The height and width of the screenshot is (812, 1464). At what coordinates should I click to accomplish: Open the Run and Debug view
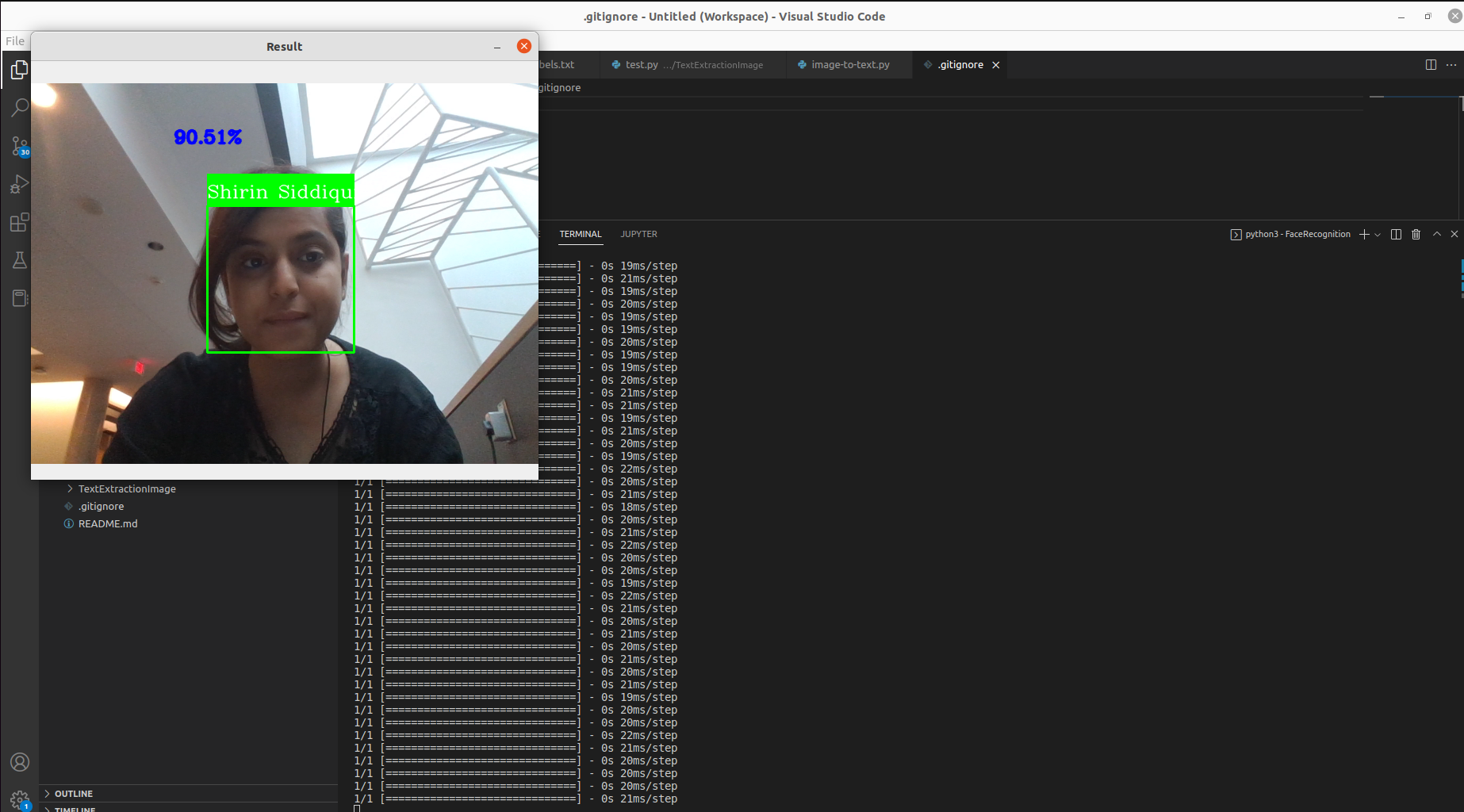pyautogui.click(x=19, y=184)
